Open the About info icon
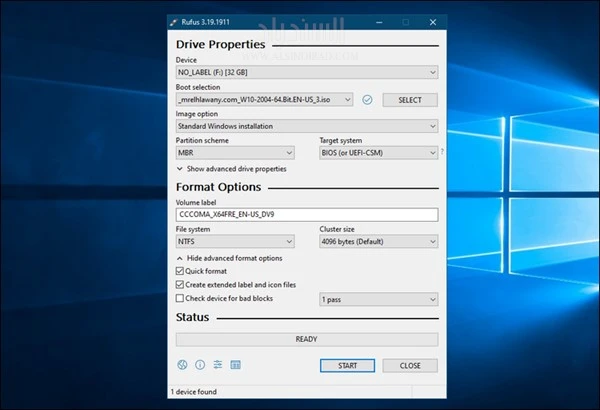Image resolution: width=600 pixels, height=410 pixels. [x=200, y=365]
